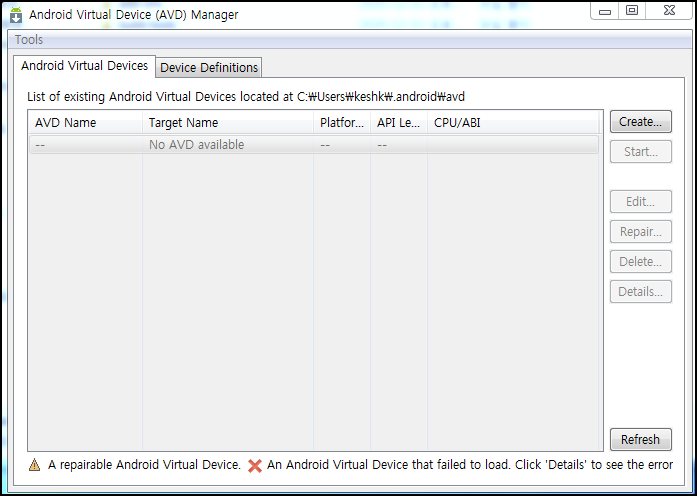This screenshot has height=496, width=697.
Task: Close the AVD Manager window
Action: [x=669, y=11]
